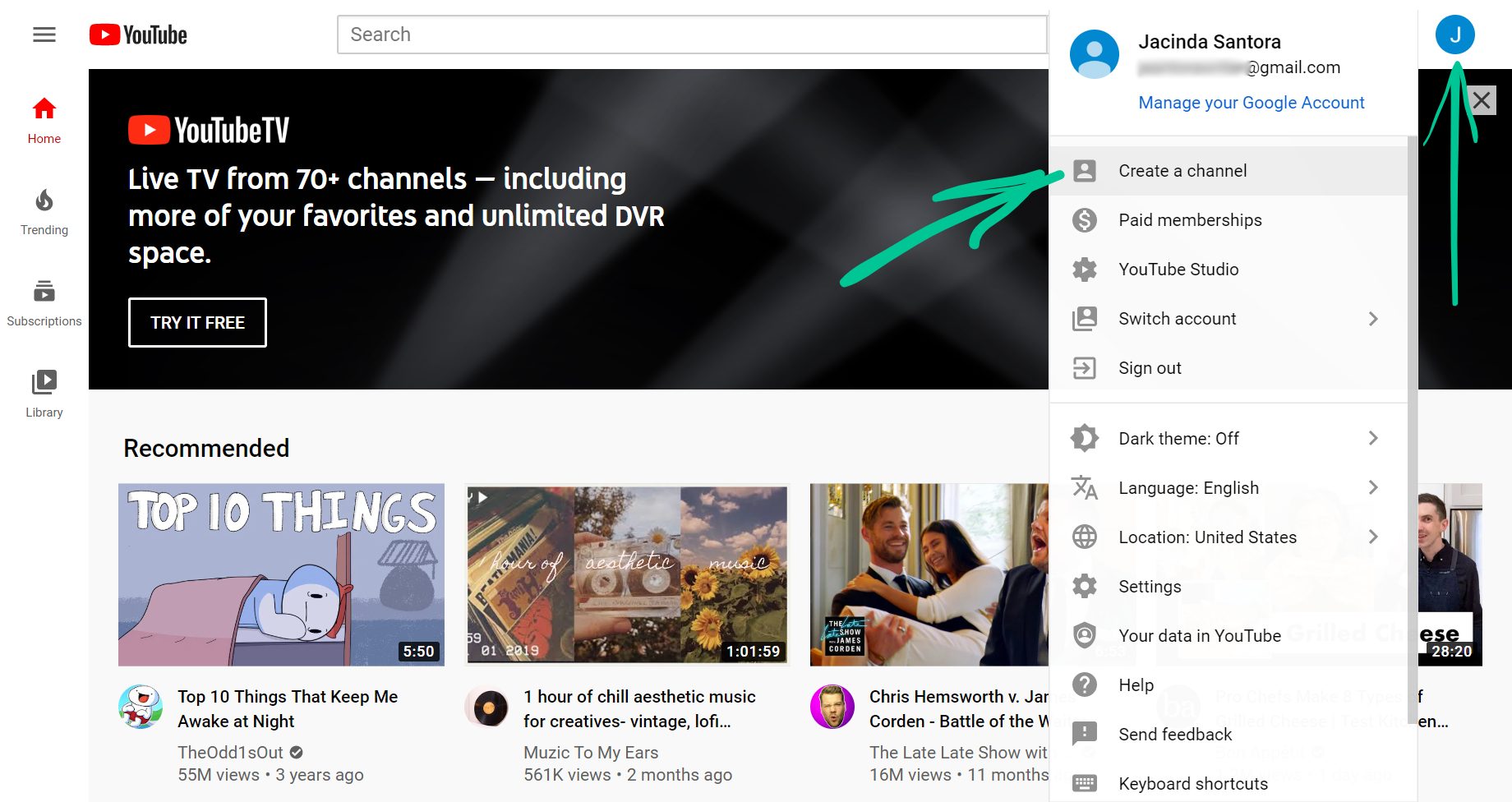Screen dimensions: 1512x802
Task: Select Paid memberships menu item
Action: (x=1229, y=220)
